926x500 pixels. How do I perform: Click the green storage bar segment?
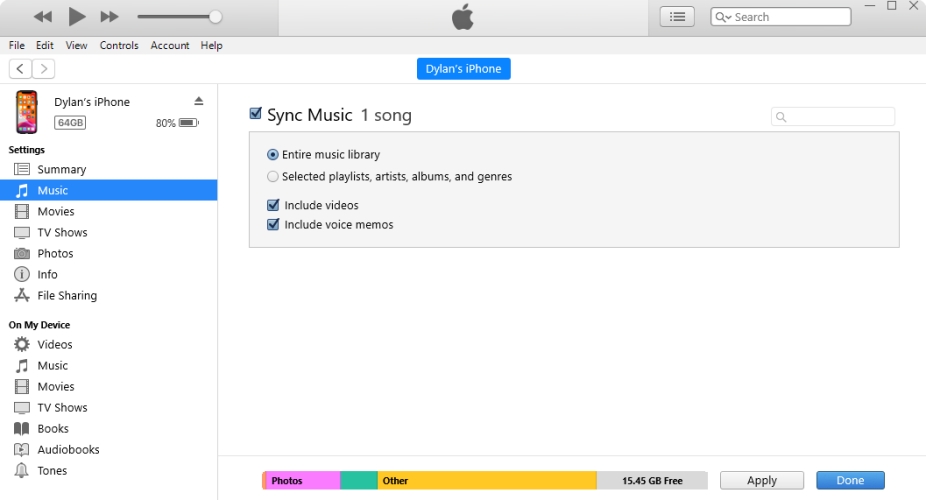tap(359, 481)
